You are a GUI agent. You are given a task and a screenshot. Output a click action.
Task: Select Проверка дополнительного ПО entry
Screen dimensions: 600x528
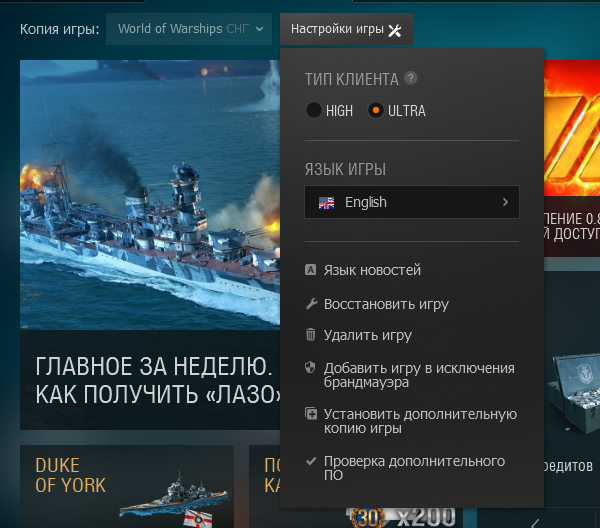[414, 468]
